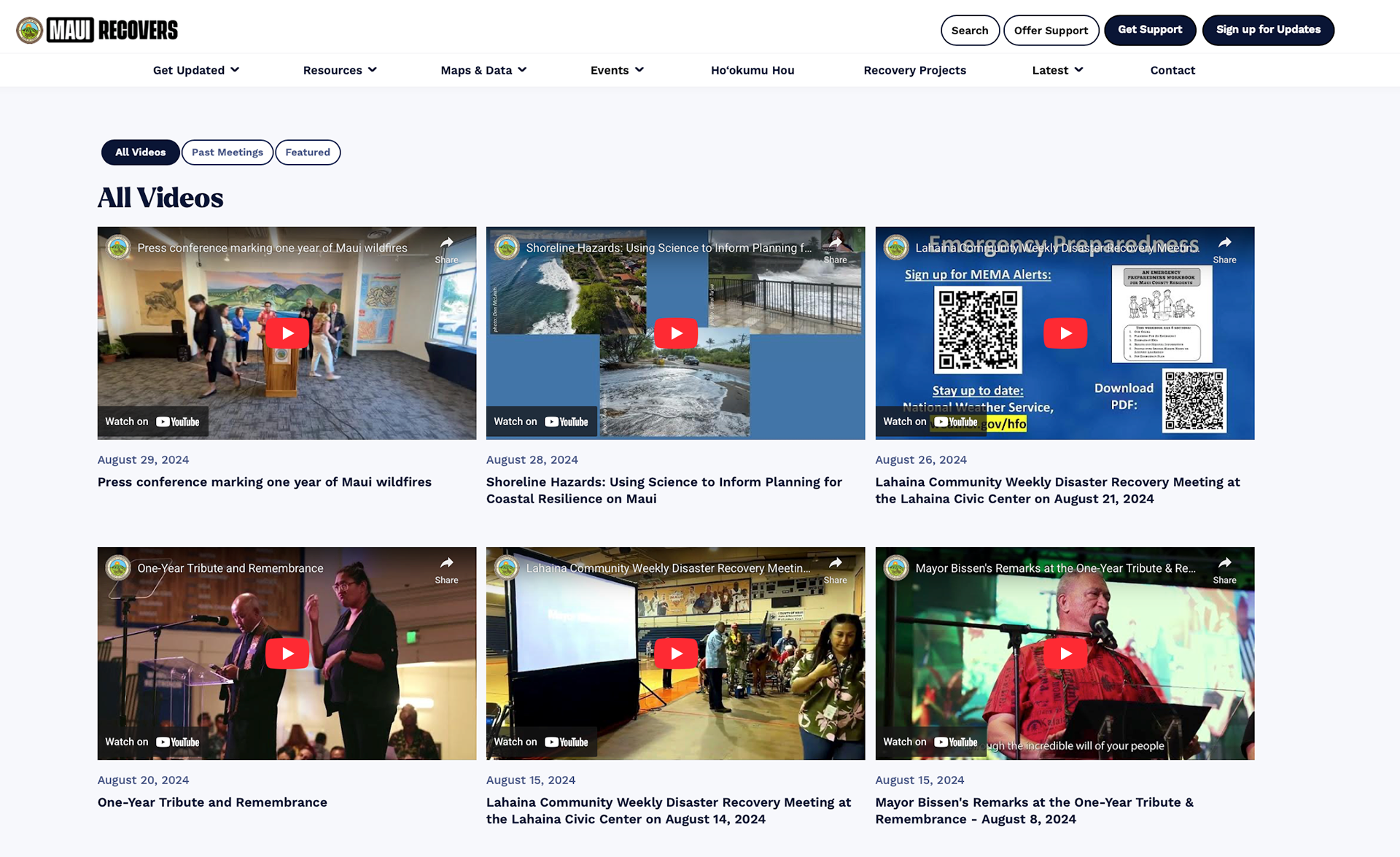Watch Emergency Preparedness video on YouTube
This screenshot has width=1400, height=857.
930,422
